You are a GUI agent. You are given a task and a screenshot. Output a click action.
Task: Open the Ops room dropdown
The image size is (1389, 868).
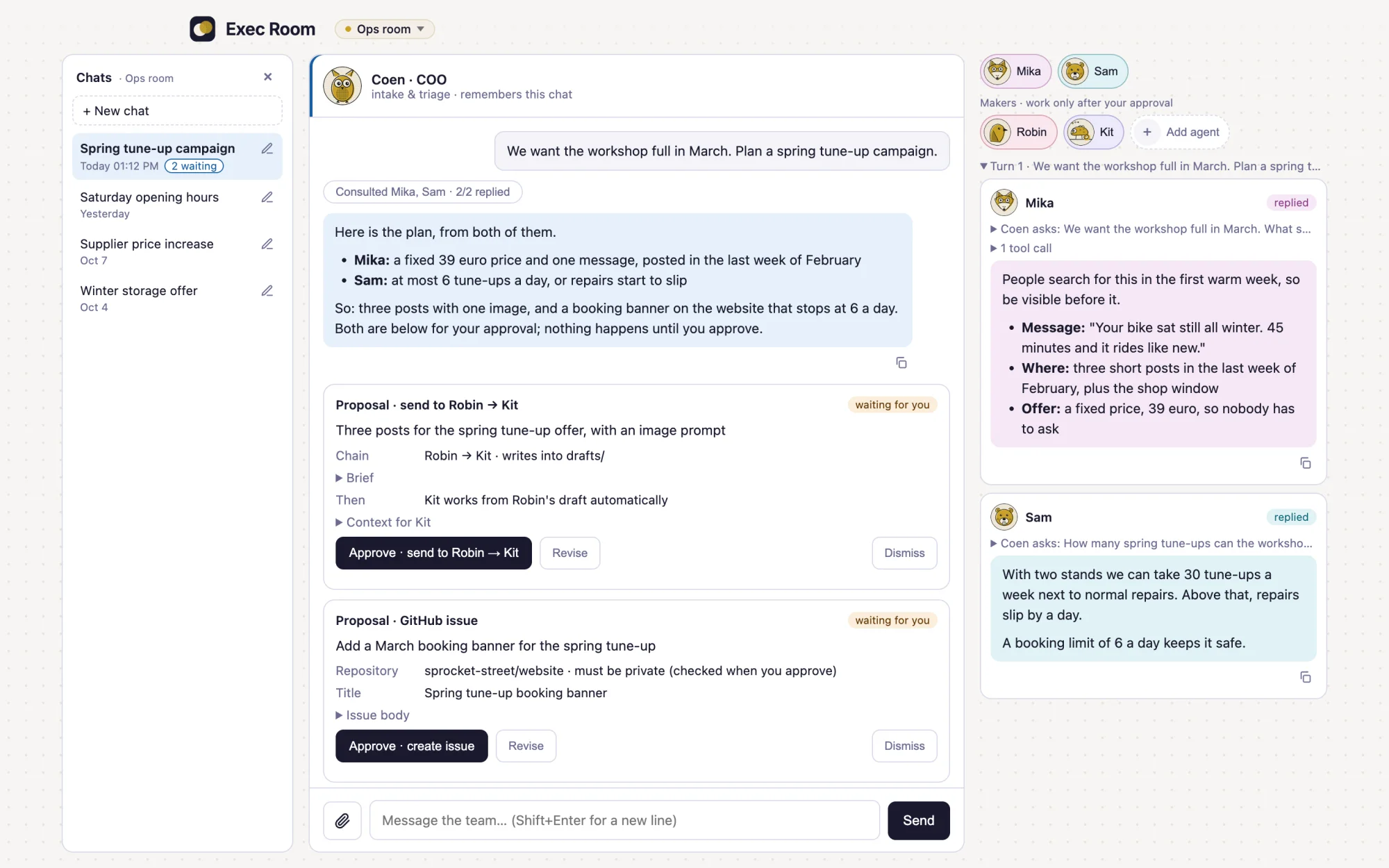click(385, 29)
